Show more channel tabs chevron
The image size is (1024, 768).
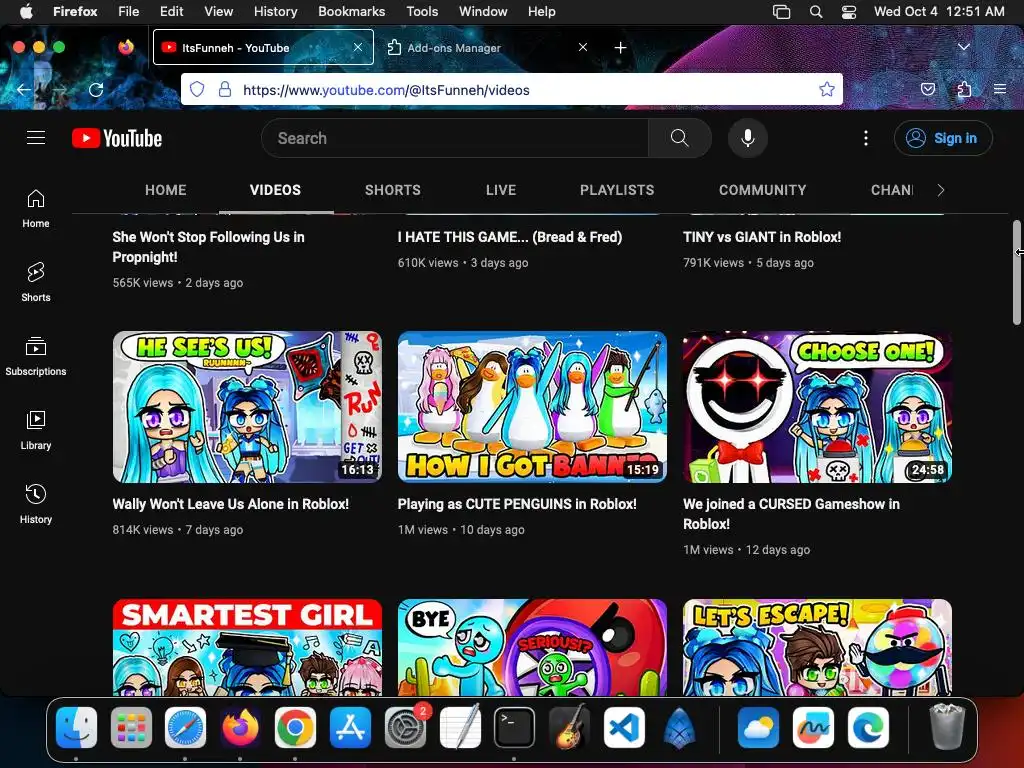pyautogui.click(x=940, y=190)
